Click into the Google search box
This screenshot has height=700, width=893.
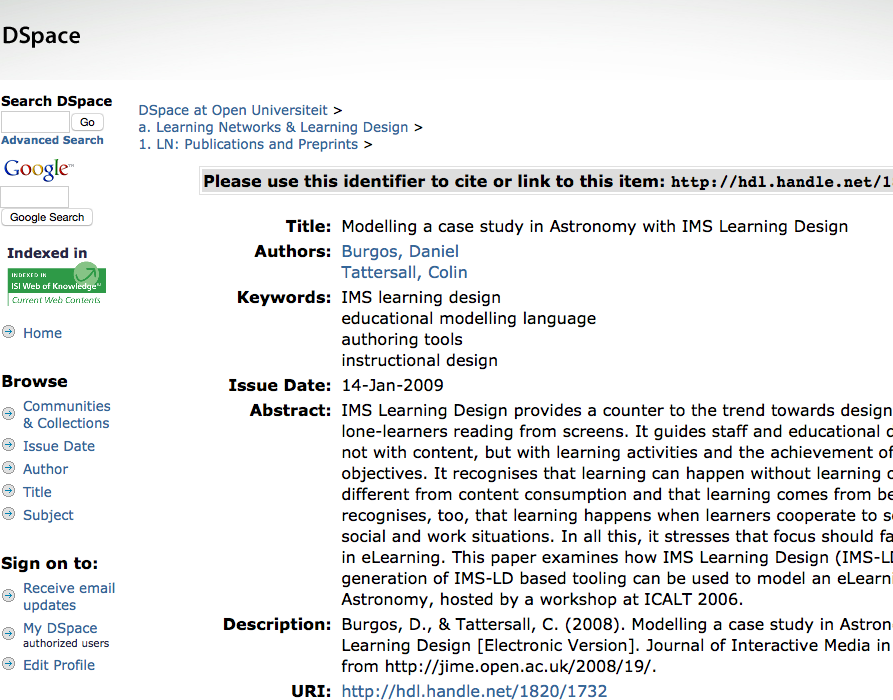pyautogui.click(x=35, y=196)
